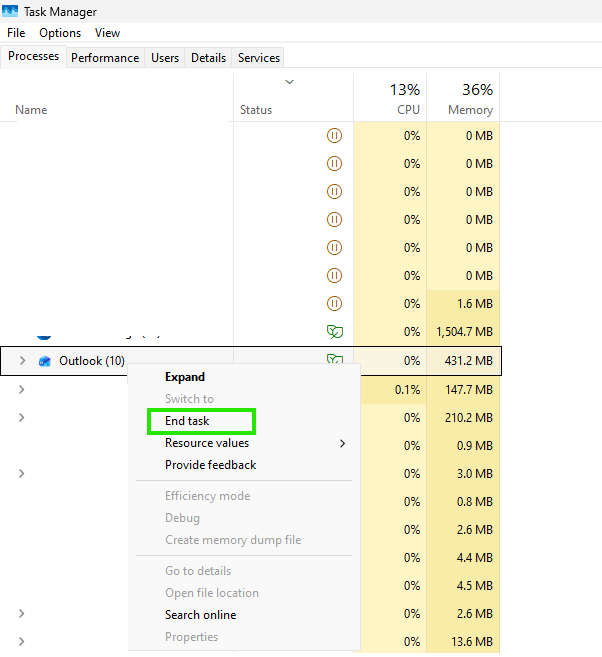Switch to the Performance tab
602x657 pixels.
(x=105, y=58)
